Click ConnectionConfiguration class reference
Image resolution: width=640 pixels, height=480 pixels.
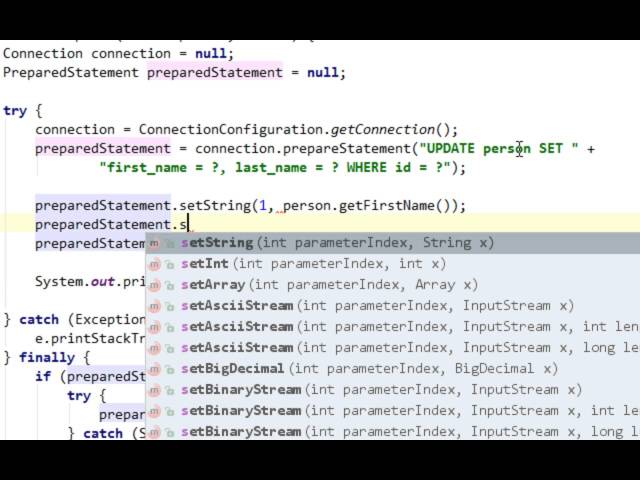pos(231,130)
